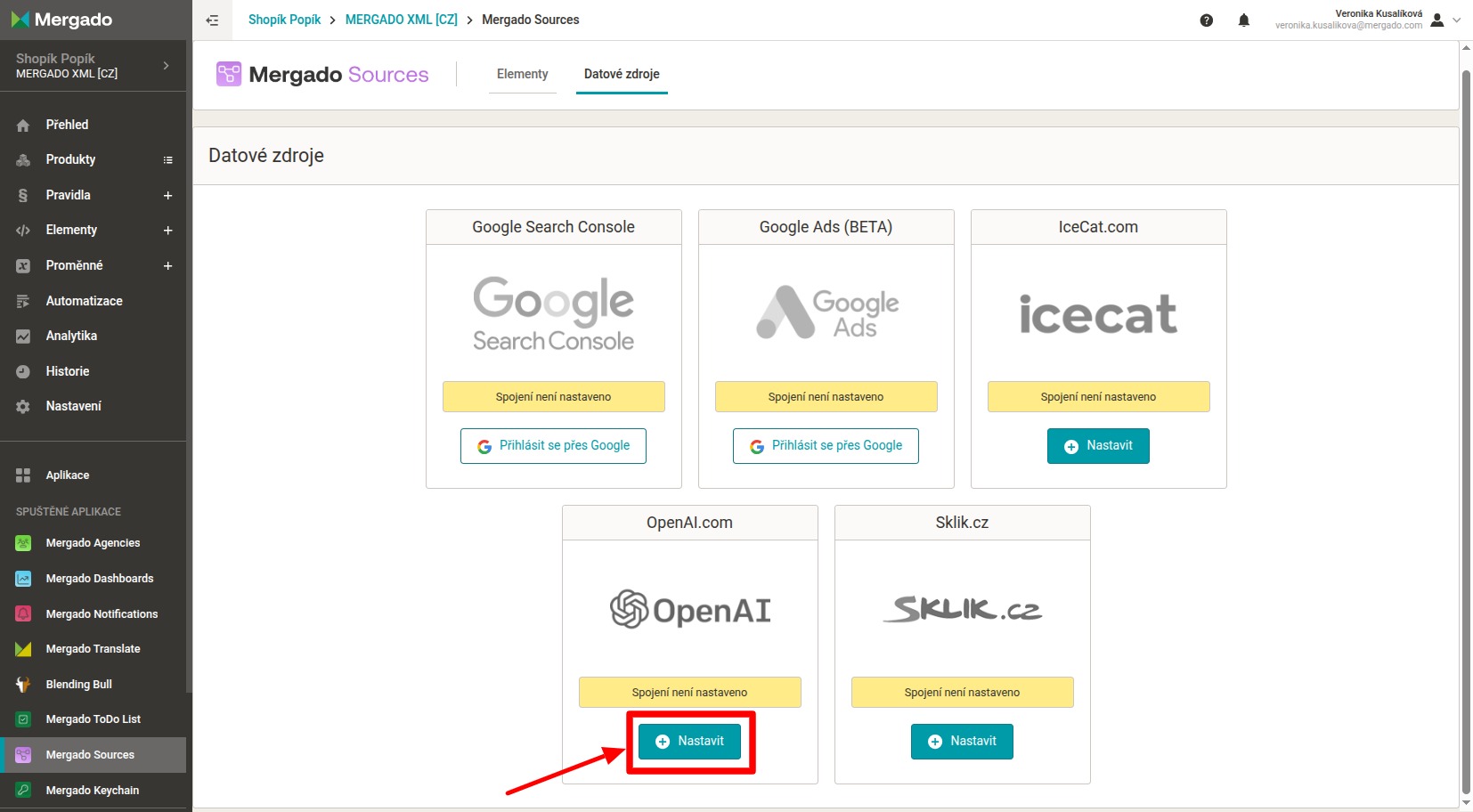Launch the Mergado Notifications app icon

click(x=23, y=613)
